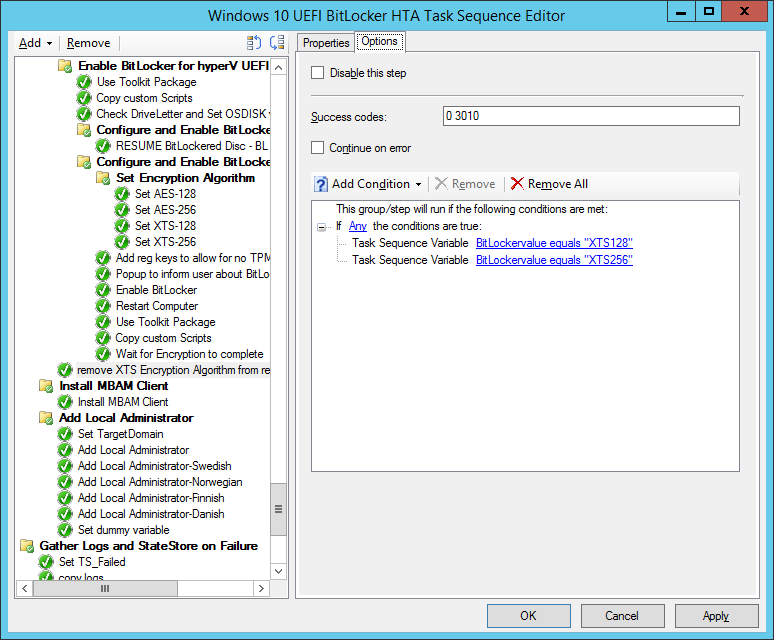The width and height of the screenshot is (774, 640).
Task: Click the horizontal scroll left arrow
Action: point(25,588)
